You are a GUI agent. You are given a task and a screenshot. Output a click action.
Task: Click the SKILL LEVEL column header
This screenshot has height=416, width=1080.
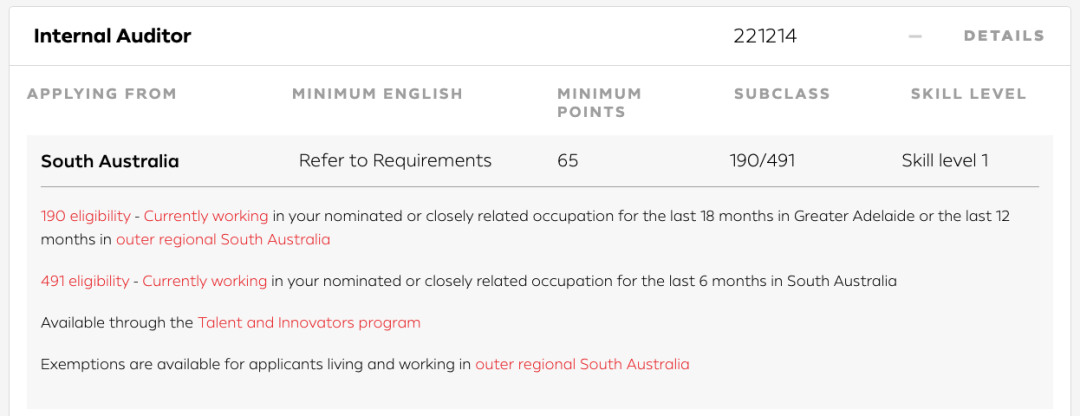click(968, 94)
